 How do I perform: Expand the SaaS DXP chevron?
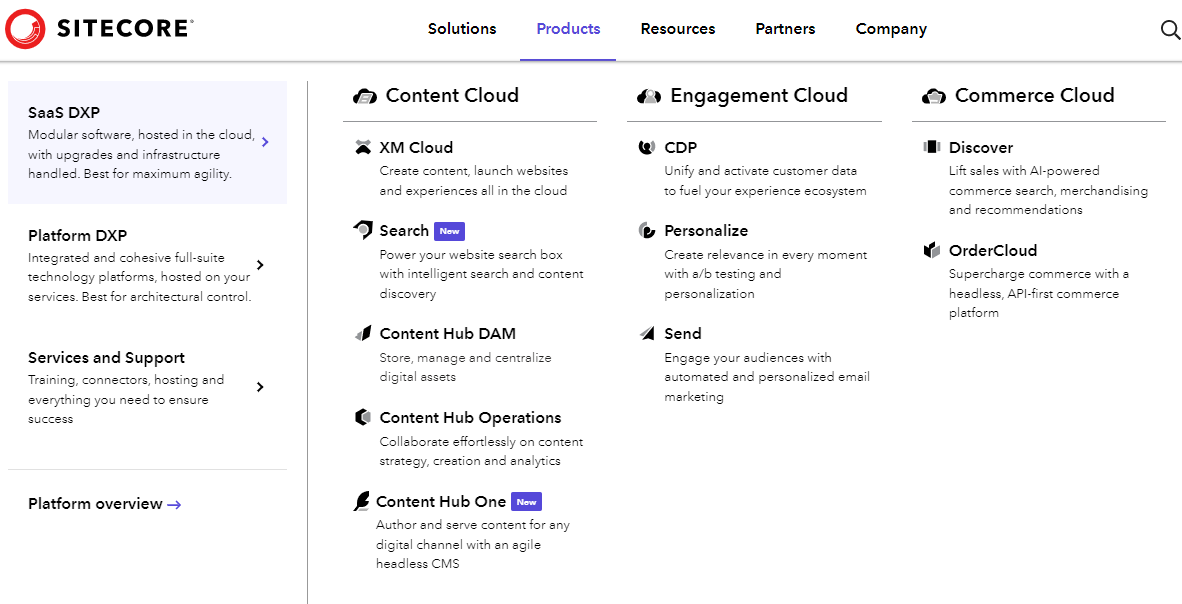[264, 142]
